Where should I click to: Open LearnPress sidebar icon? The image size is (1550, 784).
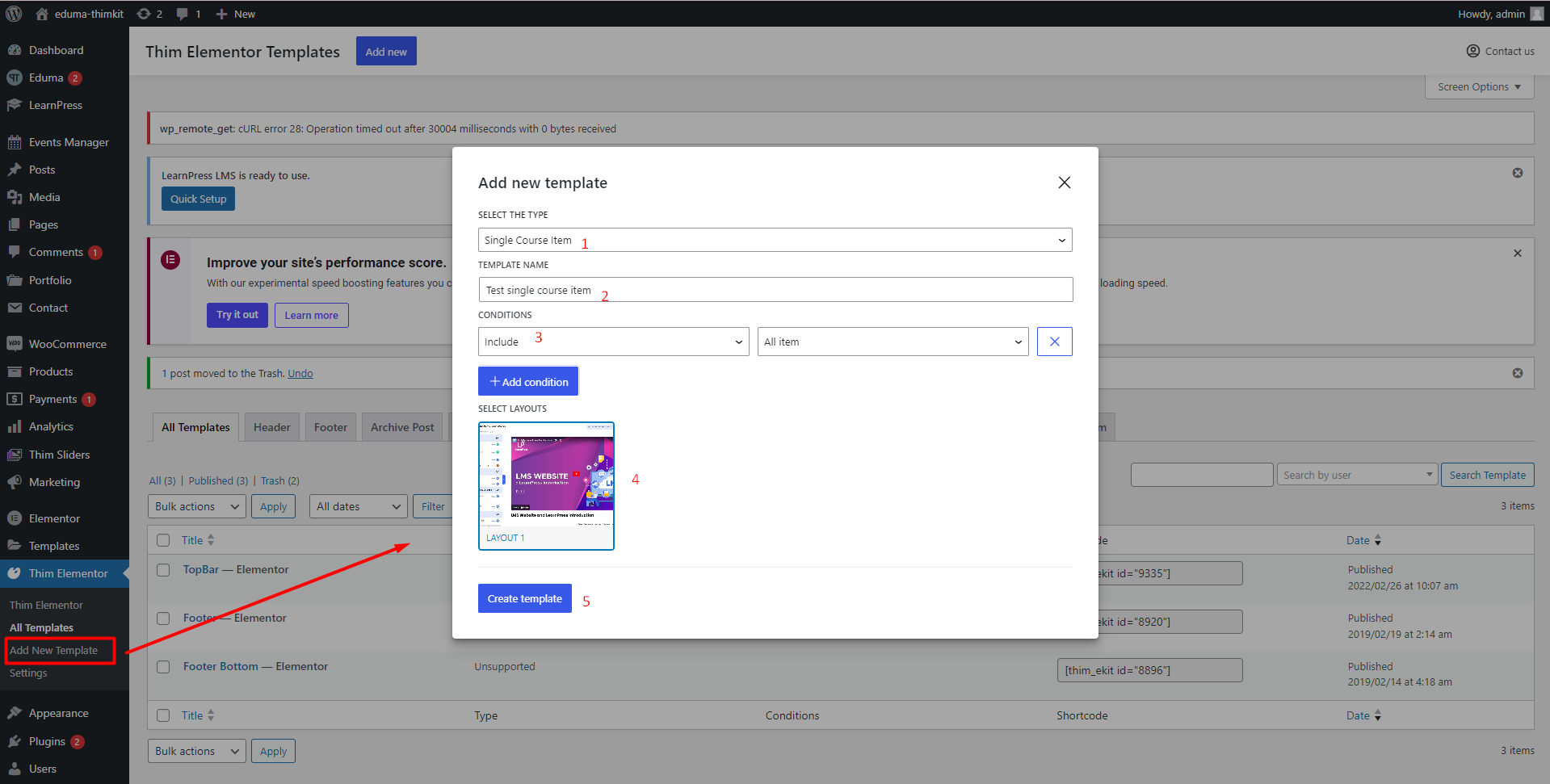[x=15, y=105]
